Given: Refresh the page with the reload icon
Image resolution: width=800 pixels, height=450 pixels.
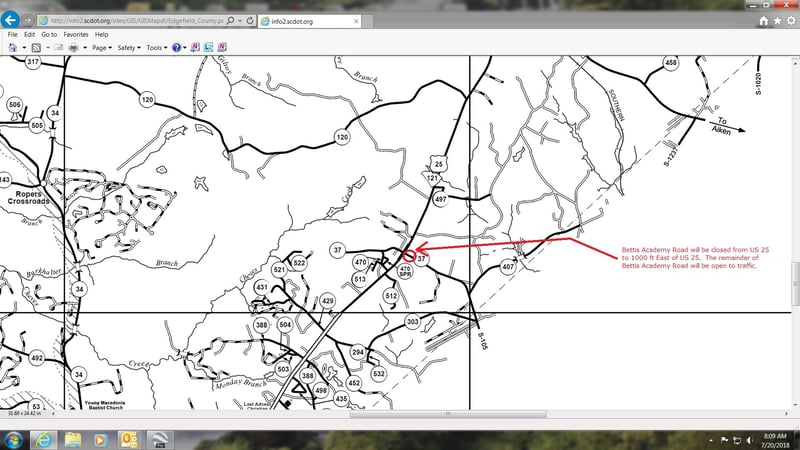Looking at the screenshot, I should tap(250, 20).
